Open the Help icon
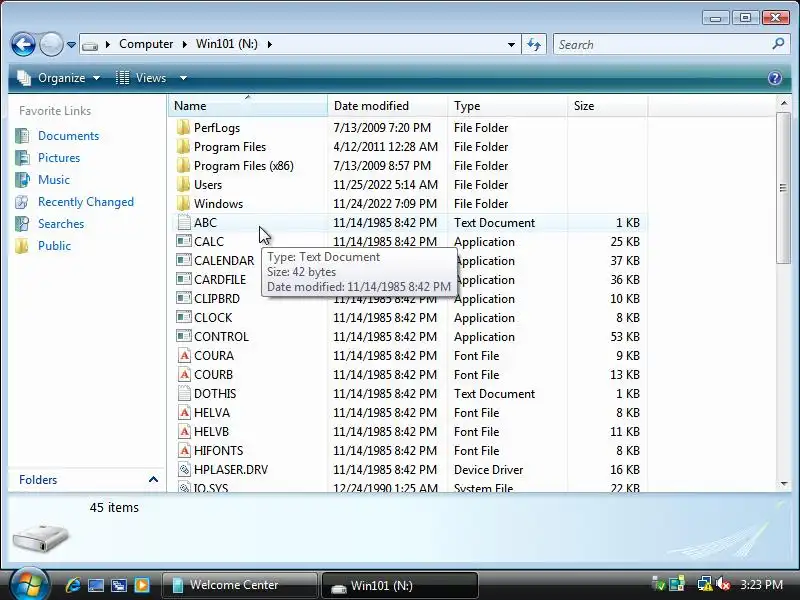 (x=774, y=78)
